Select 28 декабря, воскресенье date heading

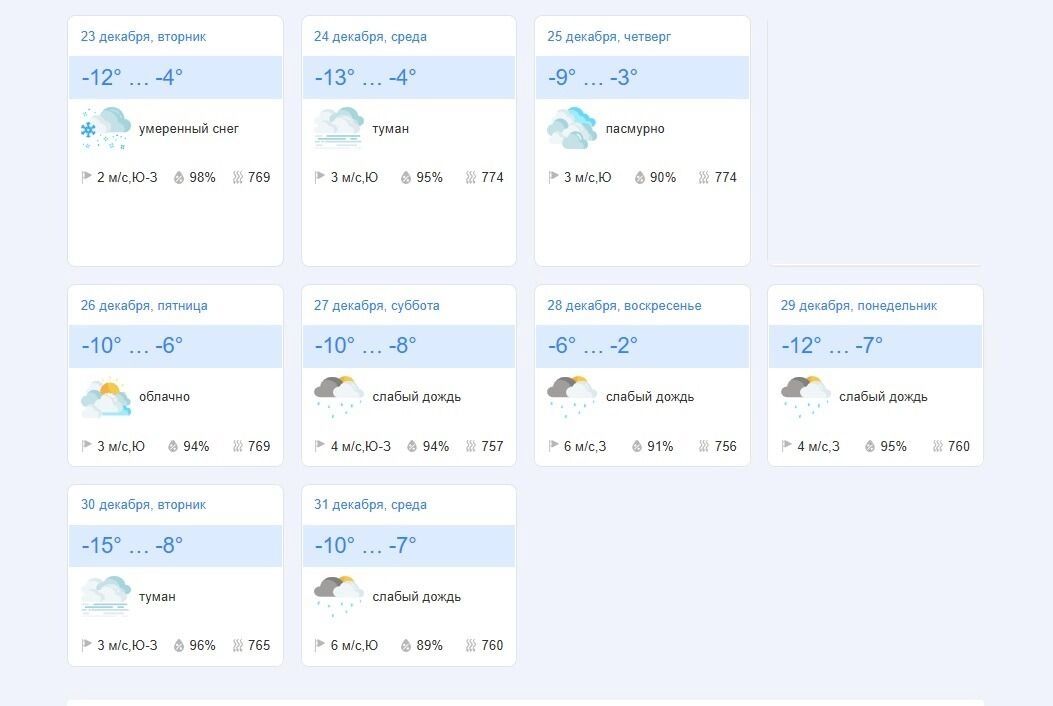pos(624,306)
